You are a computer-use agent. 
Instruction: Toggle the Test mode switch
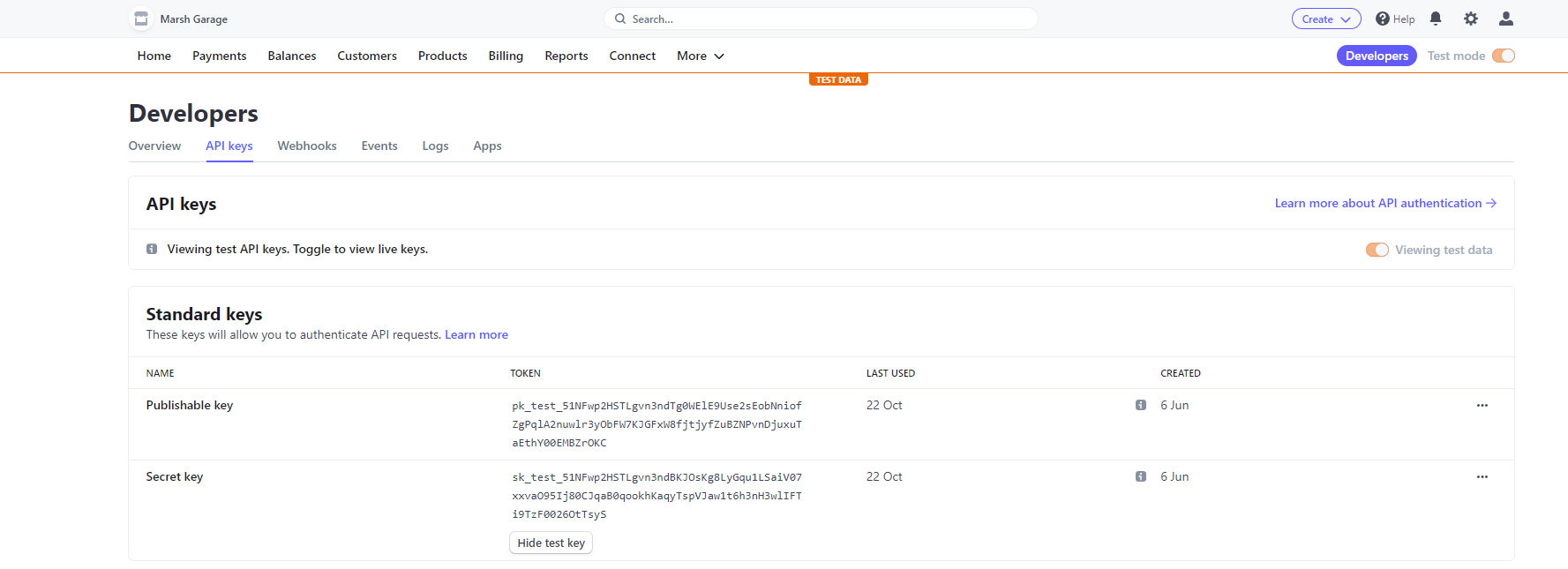click(x=1504, y=56)
